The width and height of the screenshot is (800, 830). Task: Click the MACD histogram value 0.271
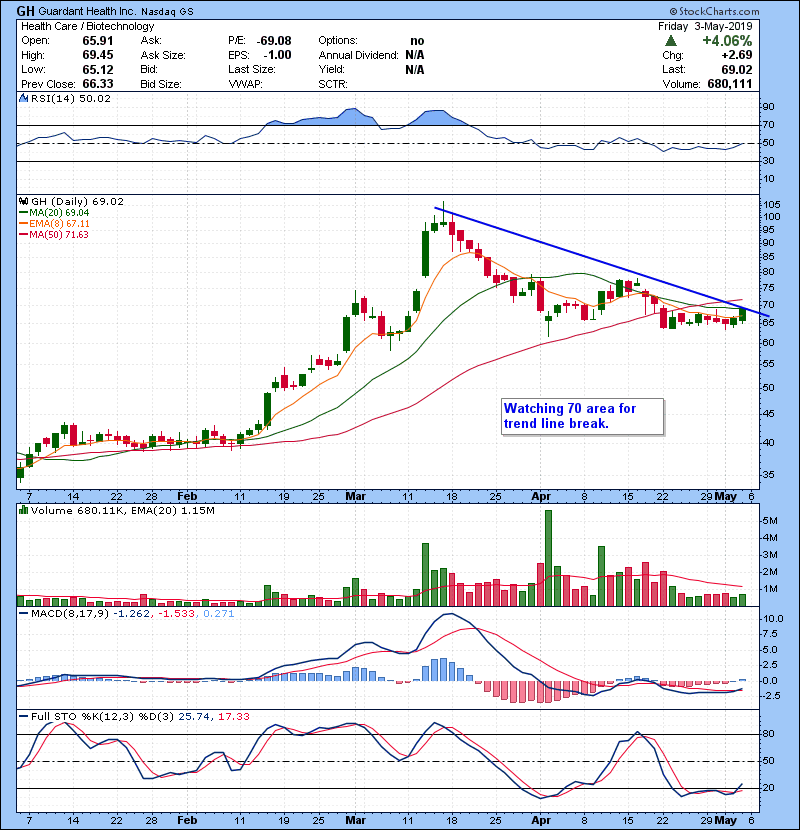(218, 614)
